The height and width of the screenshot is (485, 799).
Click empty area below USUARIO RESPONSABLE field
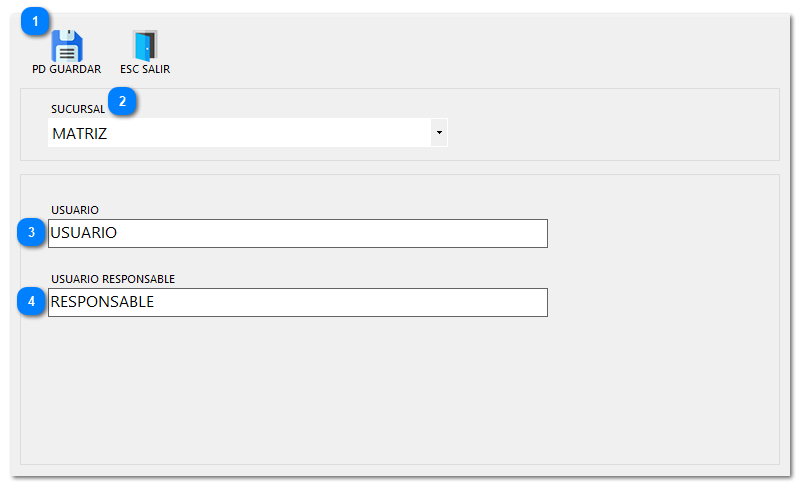pyautogui.click(x=300, y=390)
